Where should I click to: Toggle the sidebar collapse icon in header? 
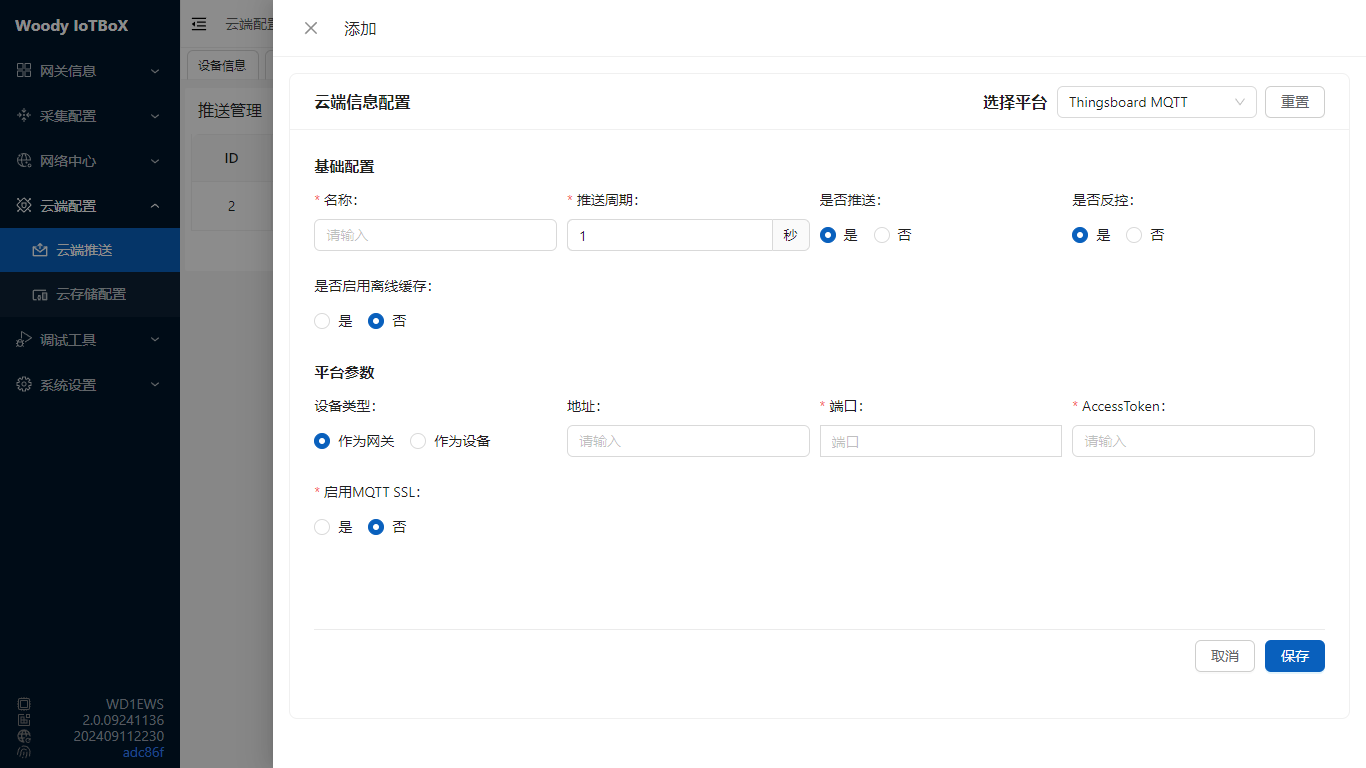click(199, 24)
